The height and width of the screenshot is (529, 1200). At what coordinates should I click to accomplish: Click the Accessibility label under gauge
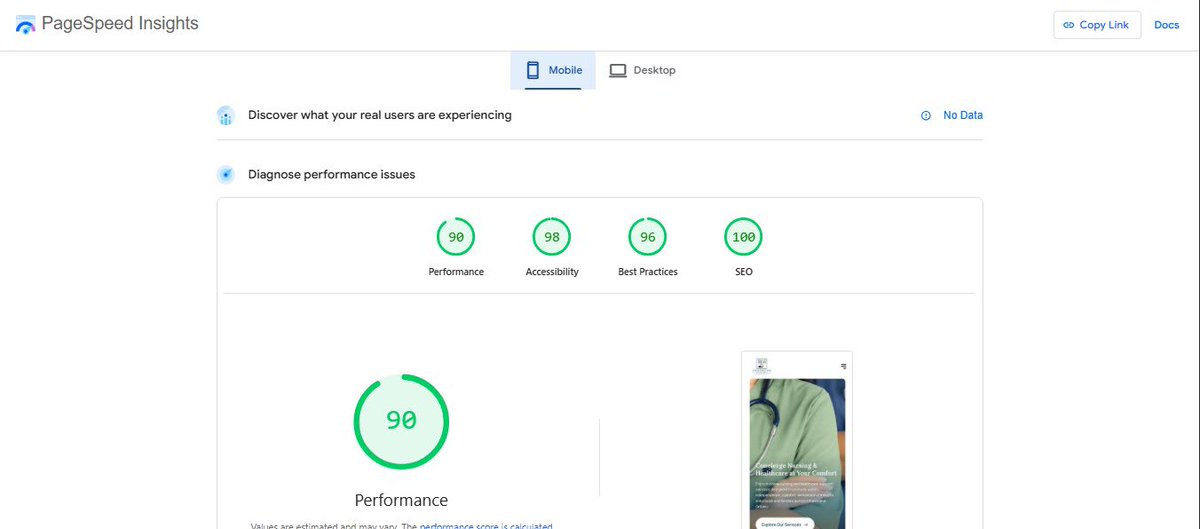[552, 272]
